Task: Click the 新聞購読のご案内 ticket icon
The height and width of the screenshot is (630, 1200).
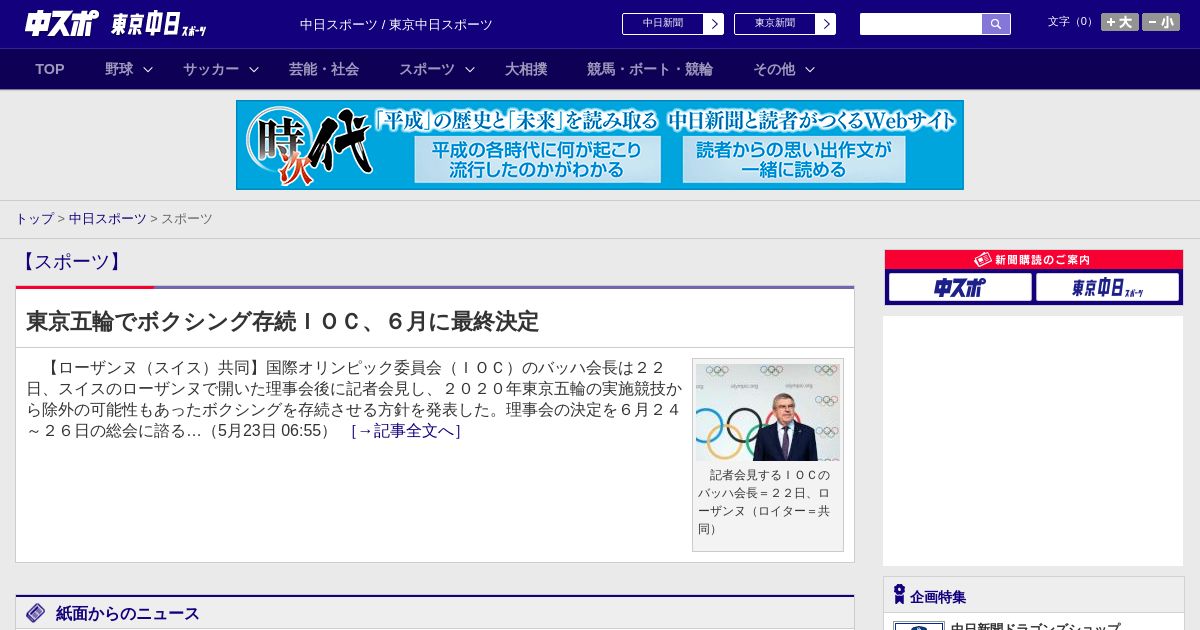Action: [x=982, y=260]
